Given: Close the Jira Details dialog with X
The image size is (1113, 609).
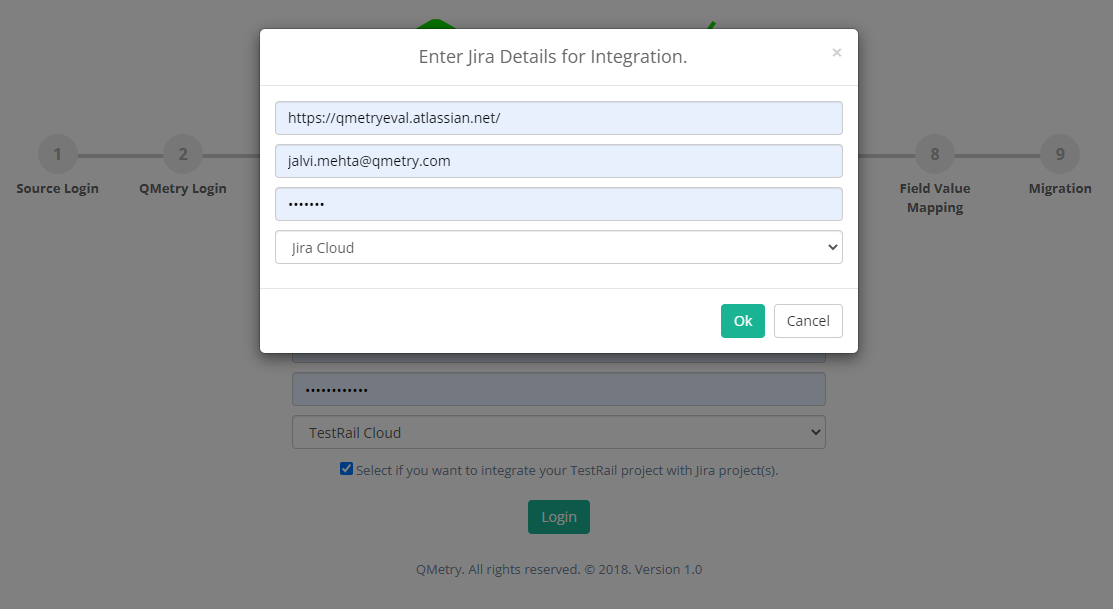Looking at the screenshot, I should [836, 53].
